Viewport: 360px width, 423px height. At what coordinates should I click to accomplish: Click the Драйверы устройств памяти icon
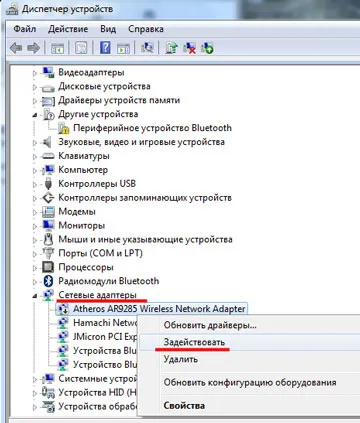48,101
